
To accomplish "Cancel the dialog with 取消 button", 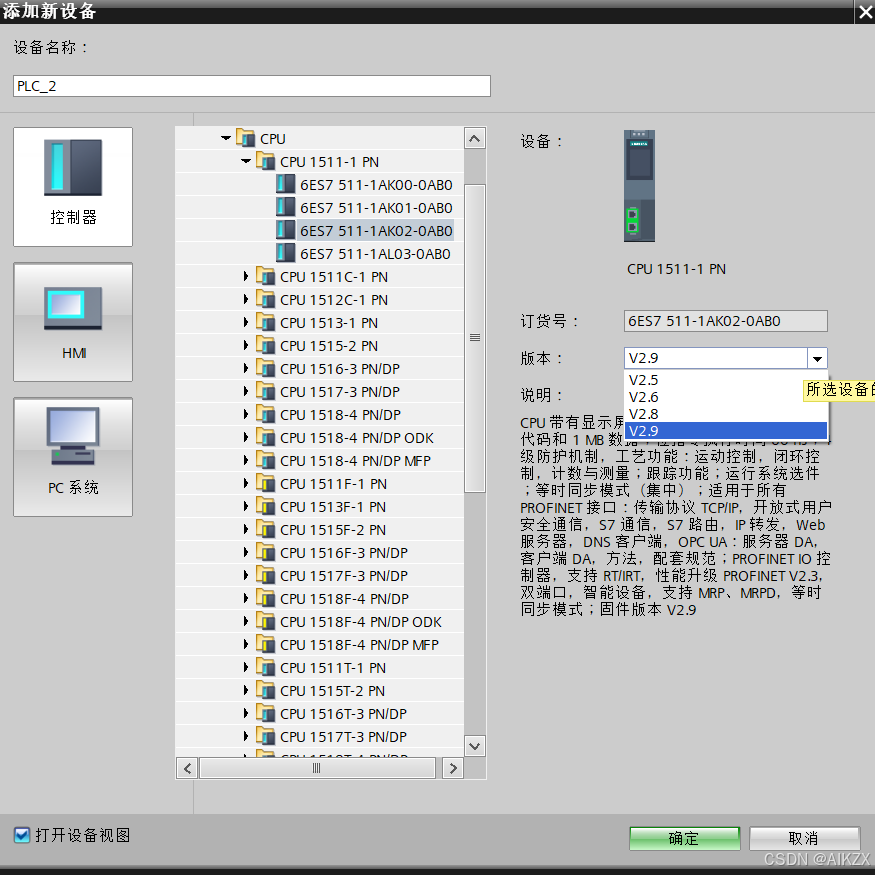I will [804, 838].
